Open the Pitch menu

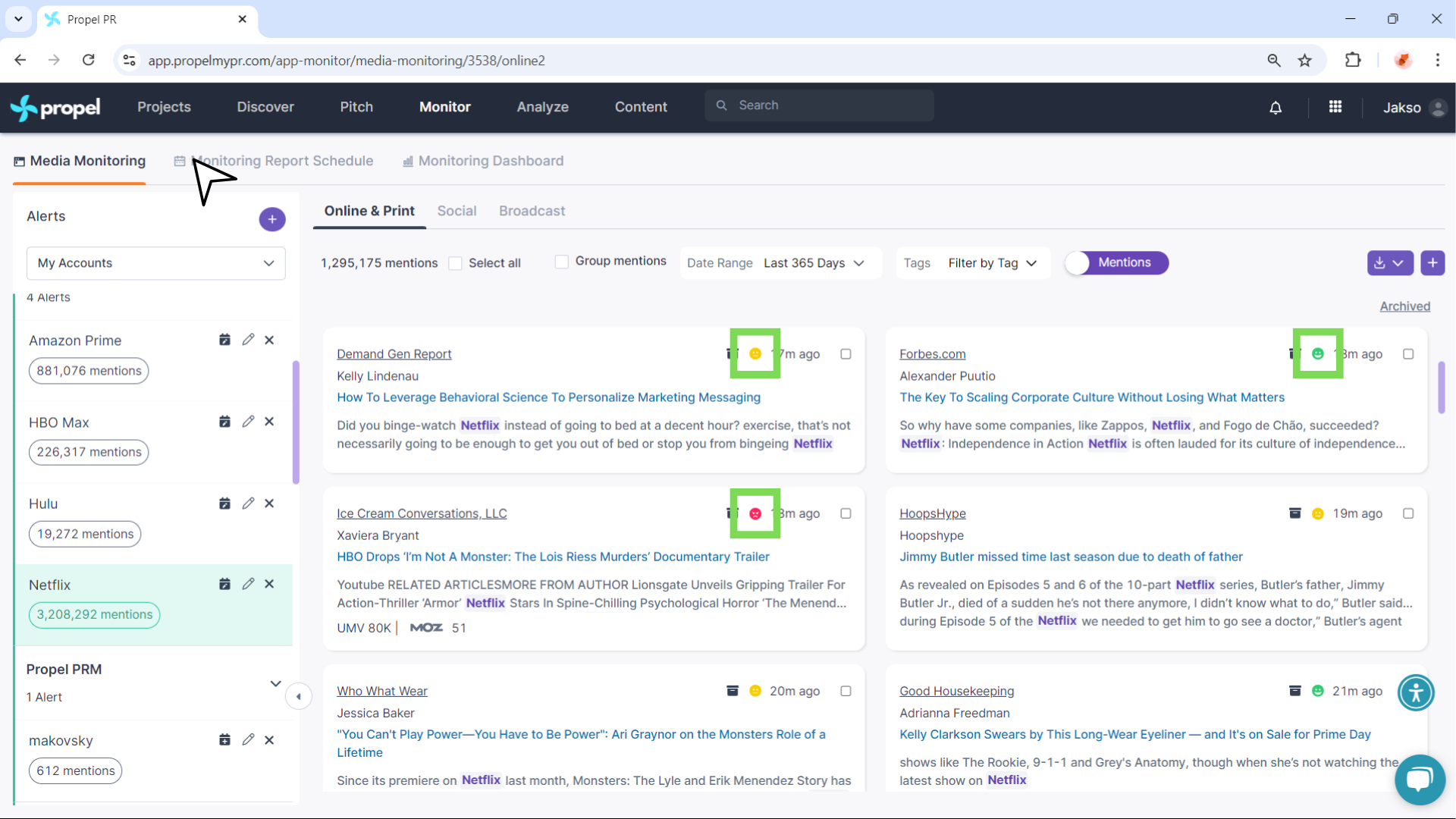(356, 107)
